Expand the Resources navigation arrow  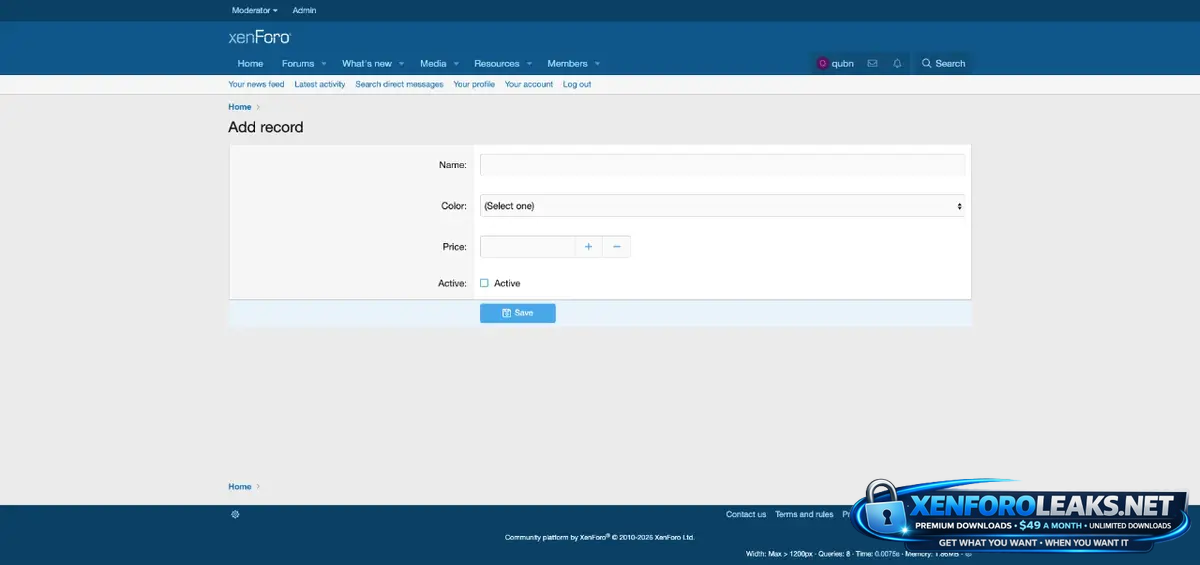(529, 64)
